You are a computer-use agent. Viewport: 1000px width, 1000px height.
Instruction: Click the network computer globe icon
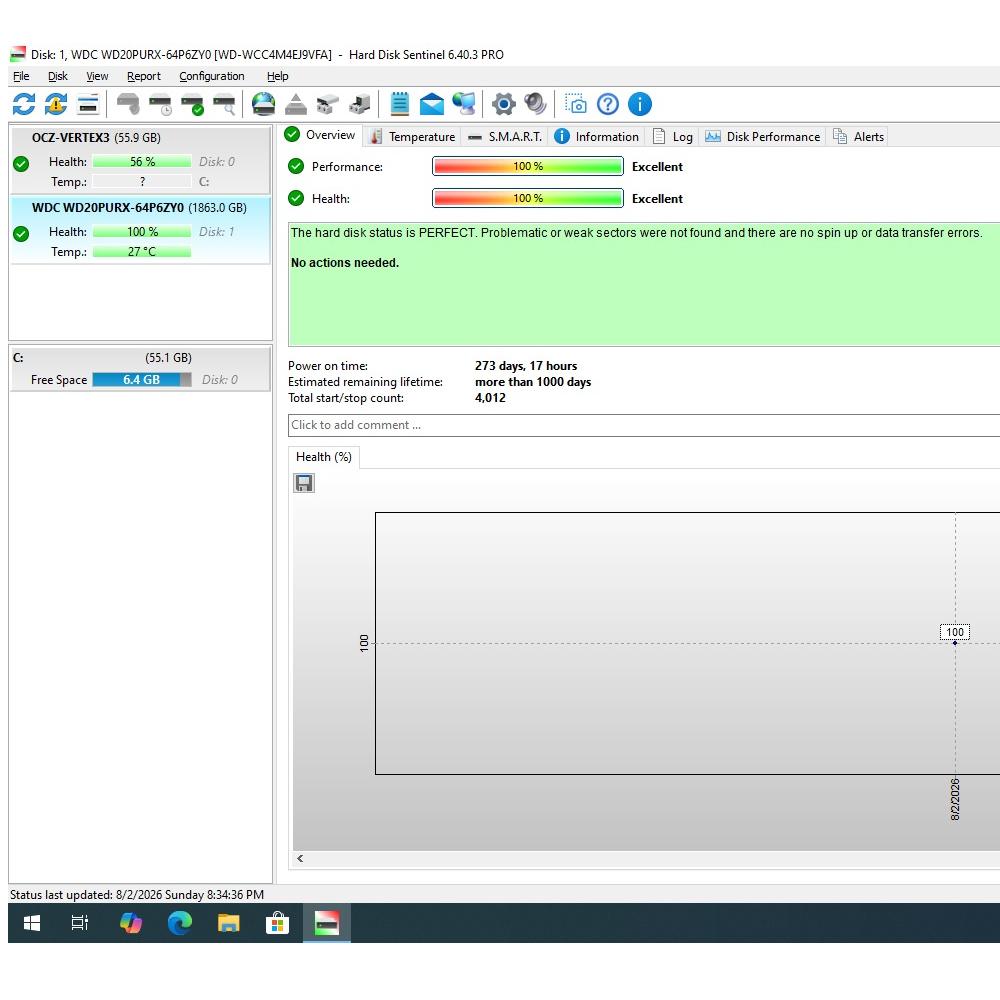(464, 104)
